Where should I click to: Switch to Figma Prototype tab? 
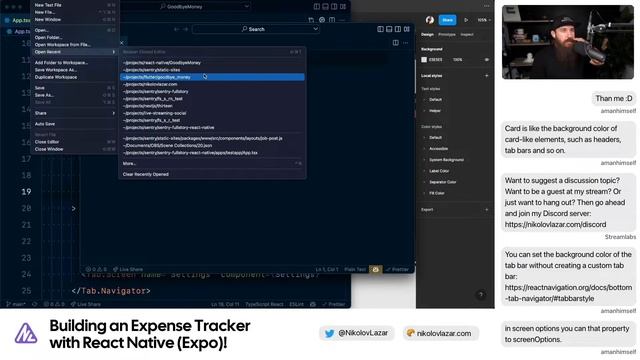(447, 34)
